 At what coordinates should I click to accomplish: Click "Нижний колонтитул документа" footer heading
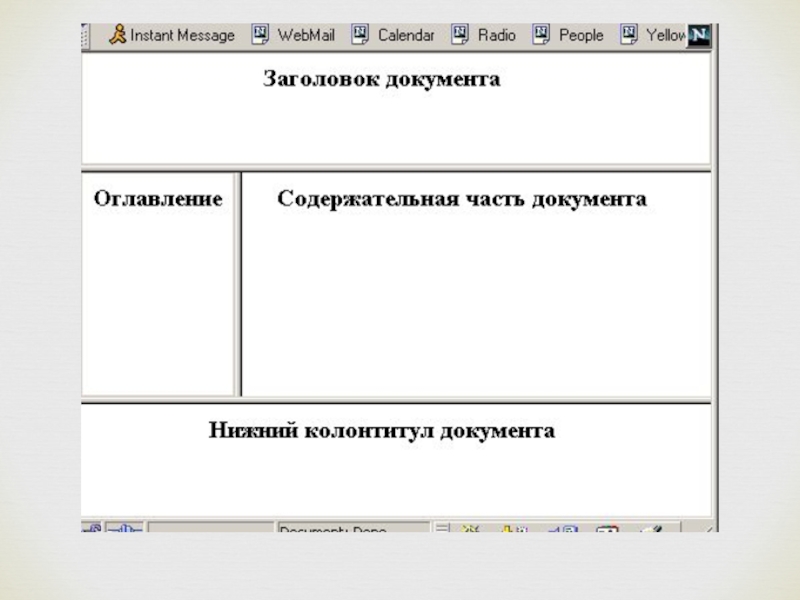tap(382, 430)
